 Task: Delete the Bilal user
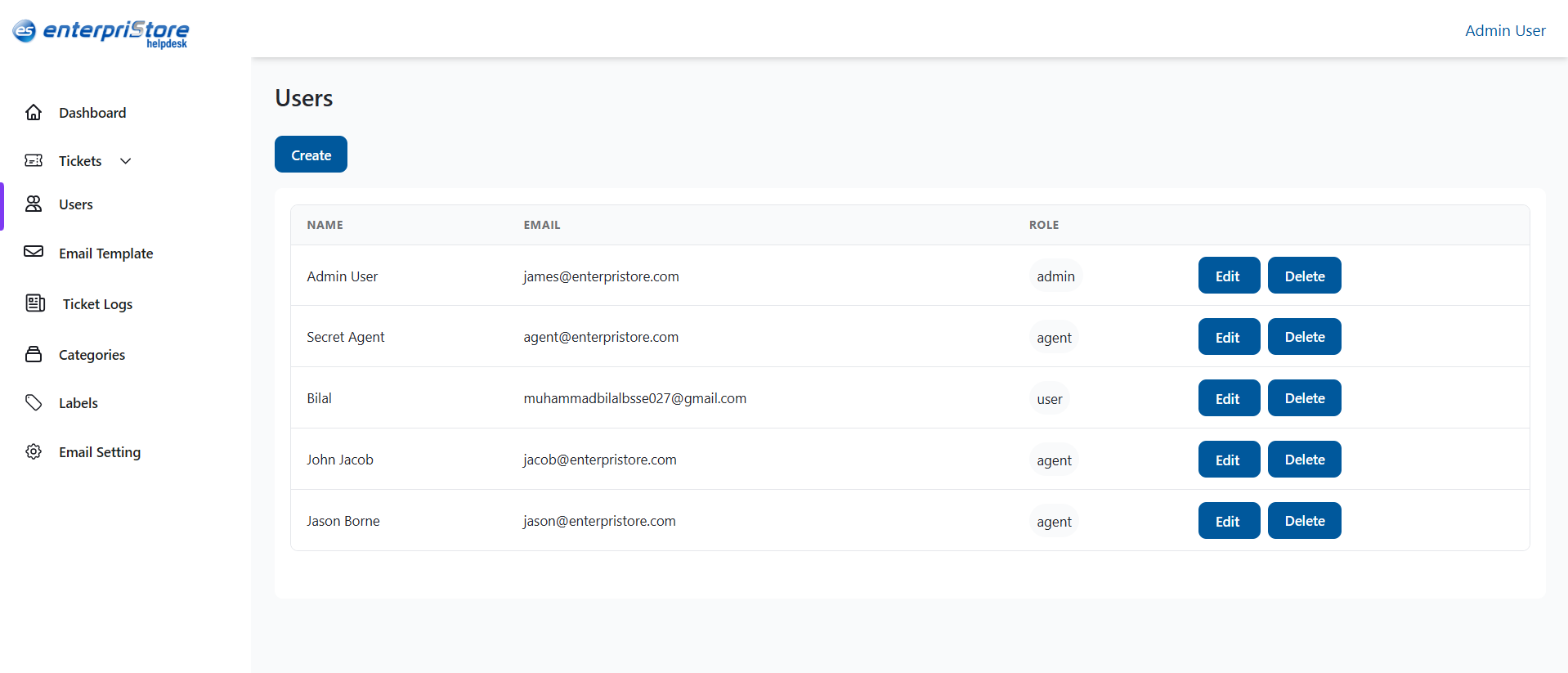(1304, 398)
